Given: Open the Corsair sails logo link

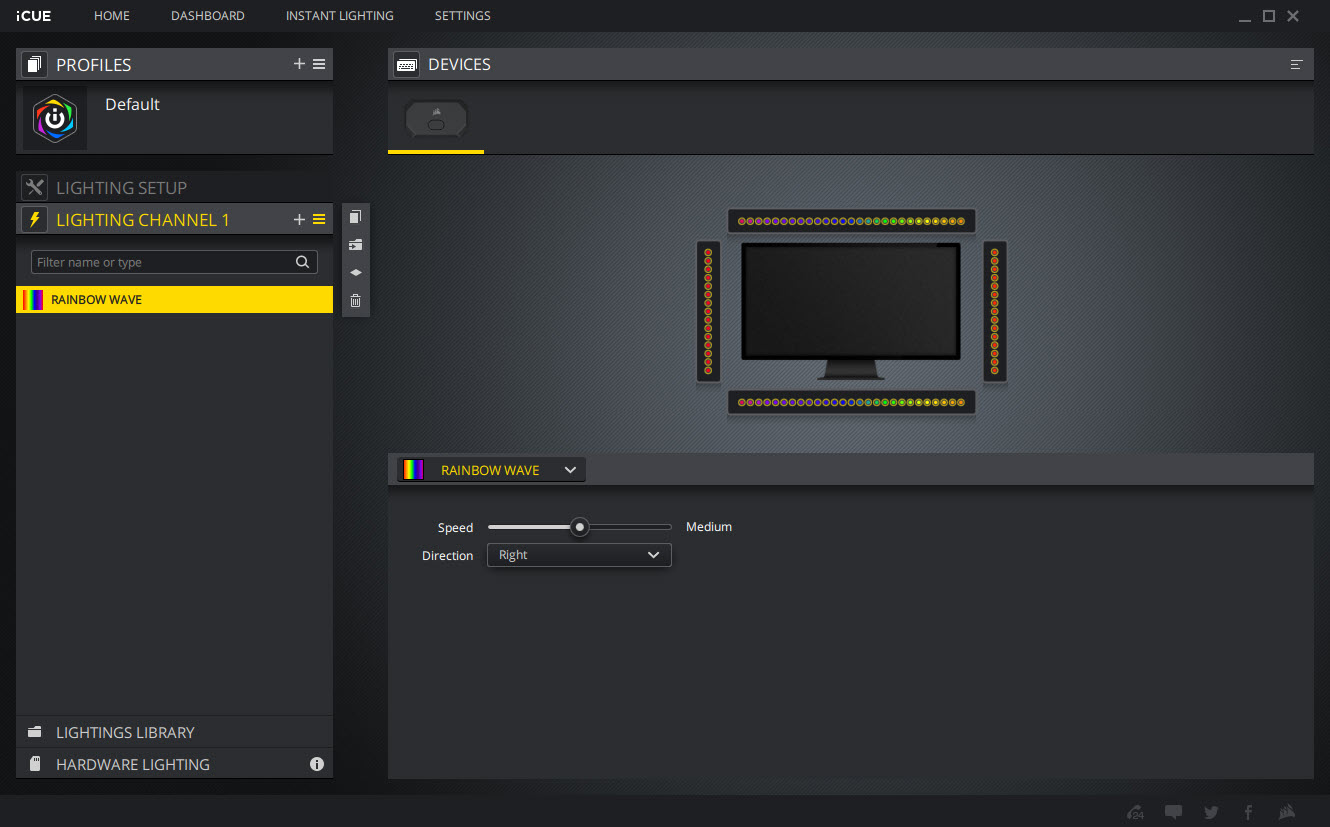Looking at the screenshot, I should 1288,812.
